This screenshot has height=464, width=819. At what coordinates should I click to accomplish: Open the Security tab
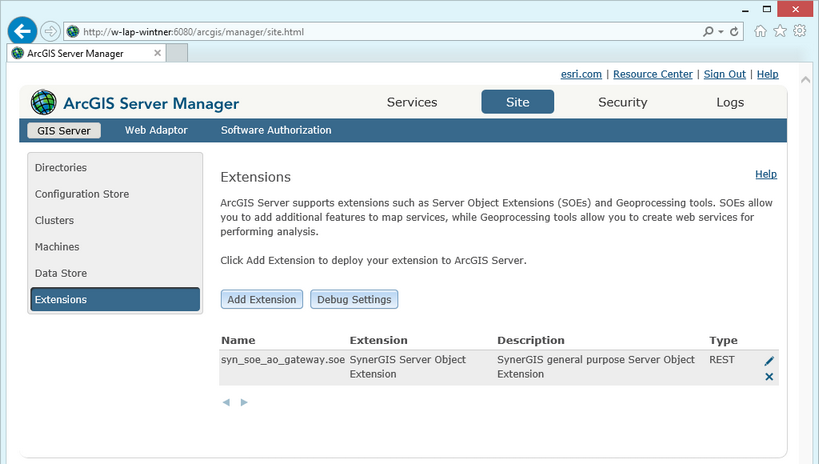point(622,102)
